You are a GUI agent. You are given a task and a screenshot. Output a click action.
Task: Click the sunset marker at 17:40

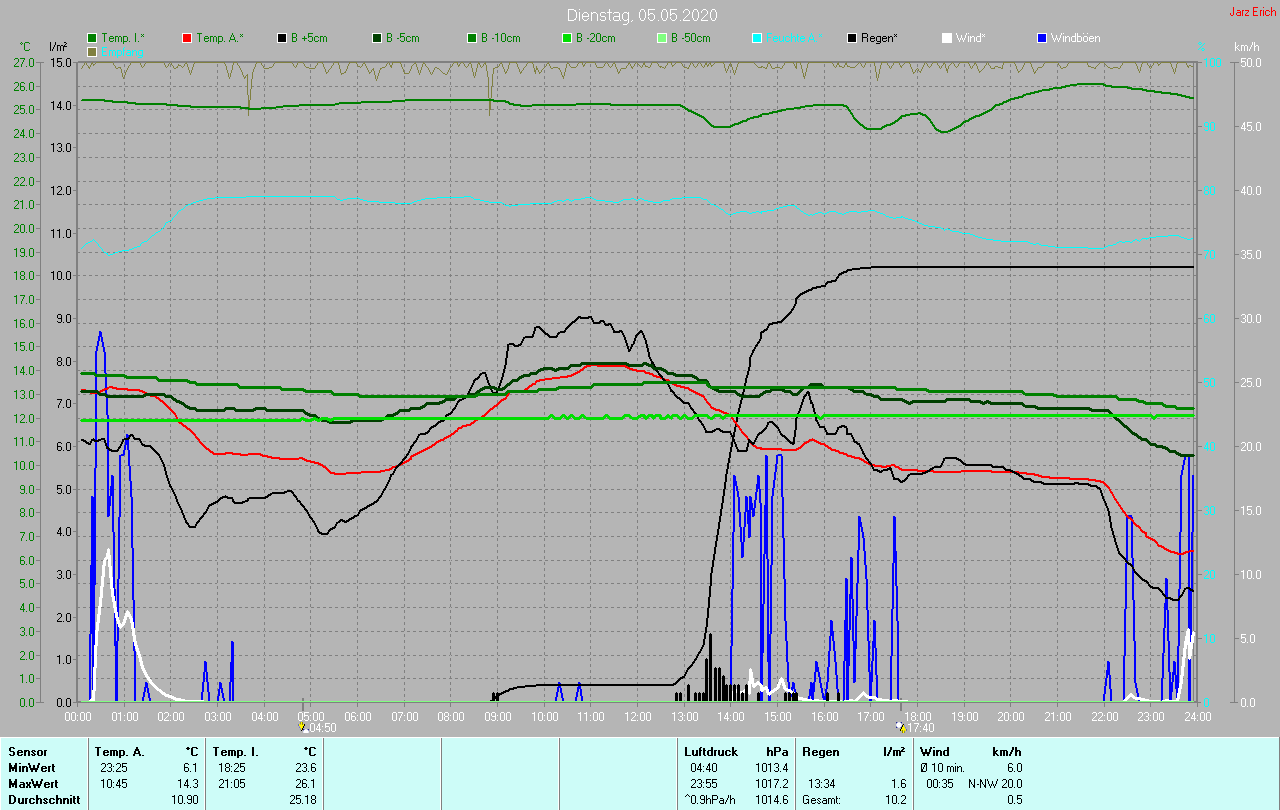point(900,727)
